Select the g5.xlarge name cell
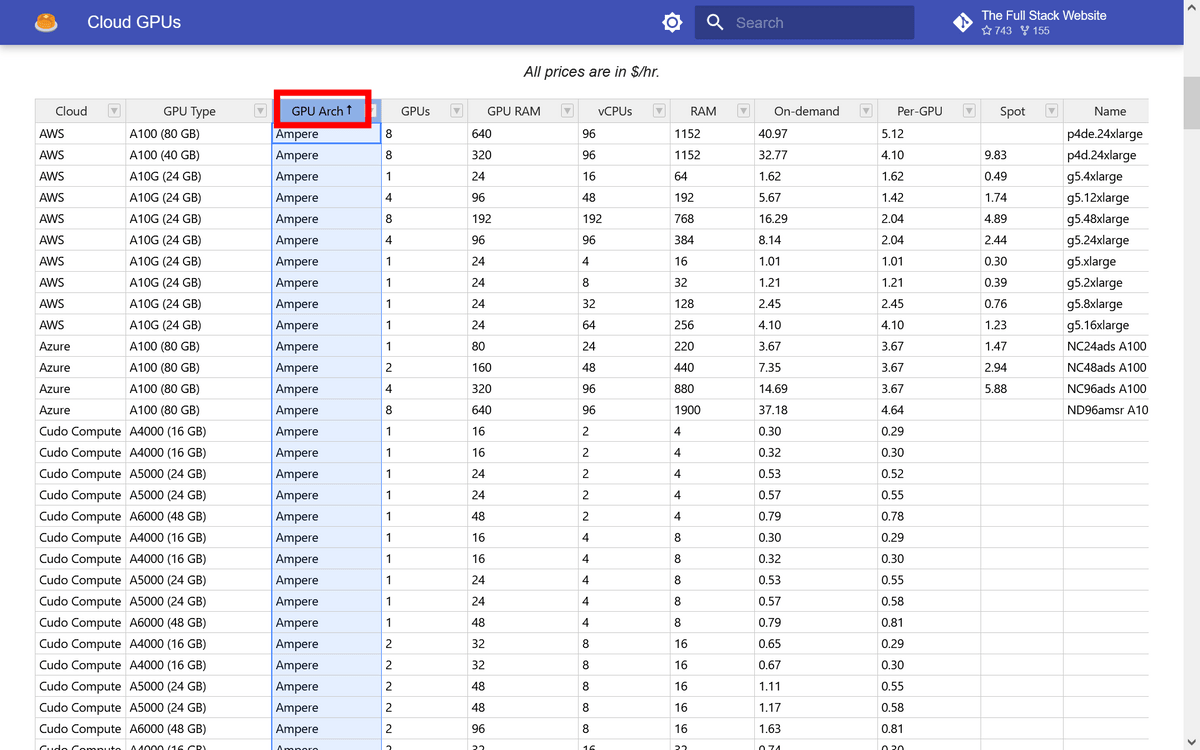The width and height of the screenshot is (1200, 750). pos(1106,261)
